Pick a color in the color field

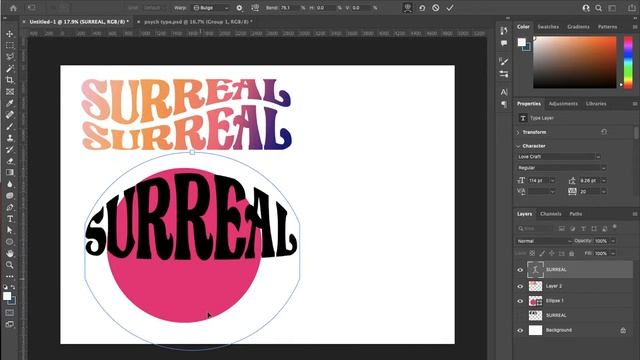575,62
